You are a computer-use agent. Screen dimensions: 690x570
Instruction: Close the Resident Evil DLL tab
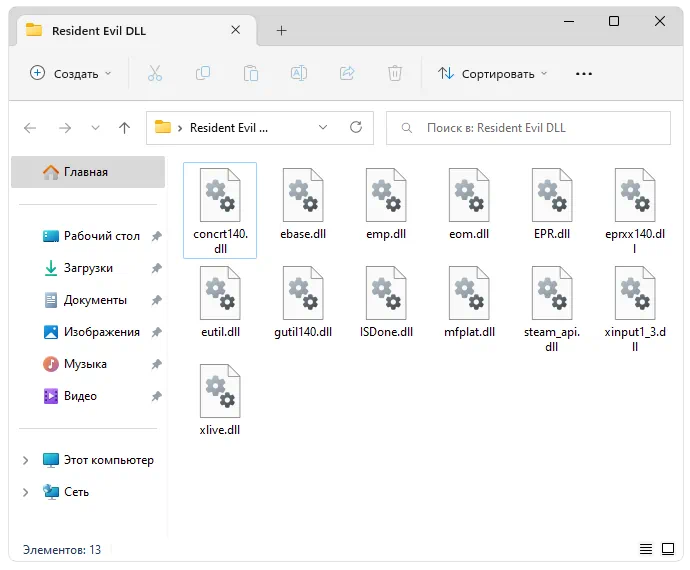[x=236, y=30]
